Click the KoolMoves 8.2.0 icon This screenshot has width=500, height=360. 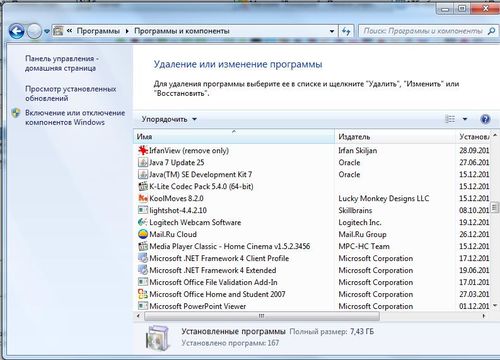[x=143, y=198]
